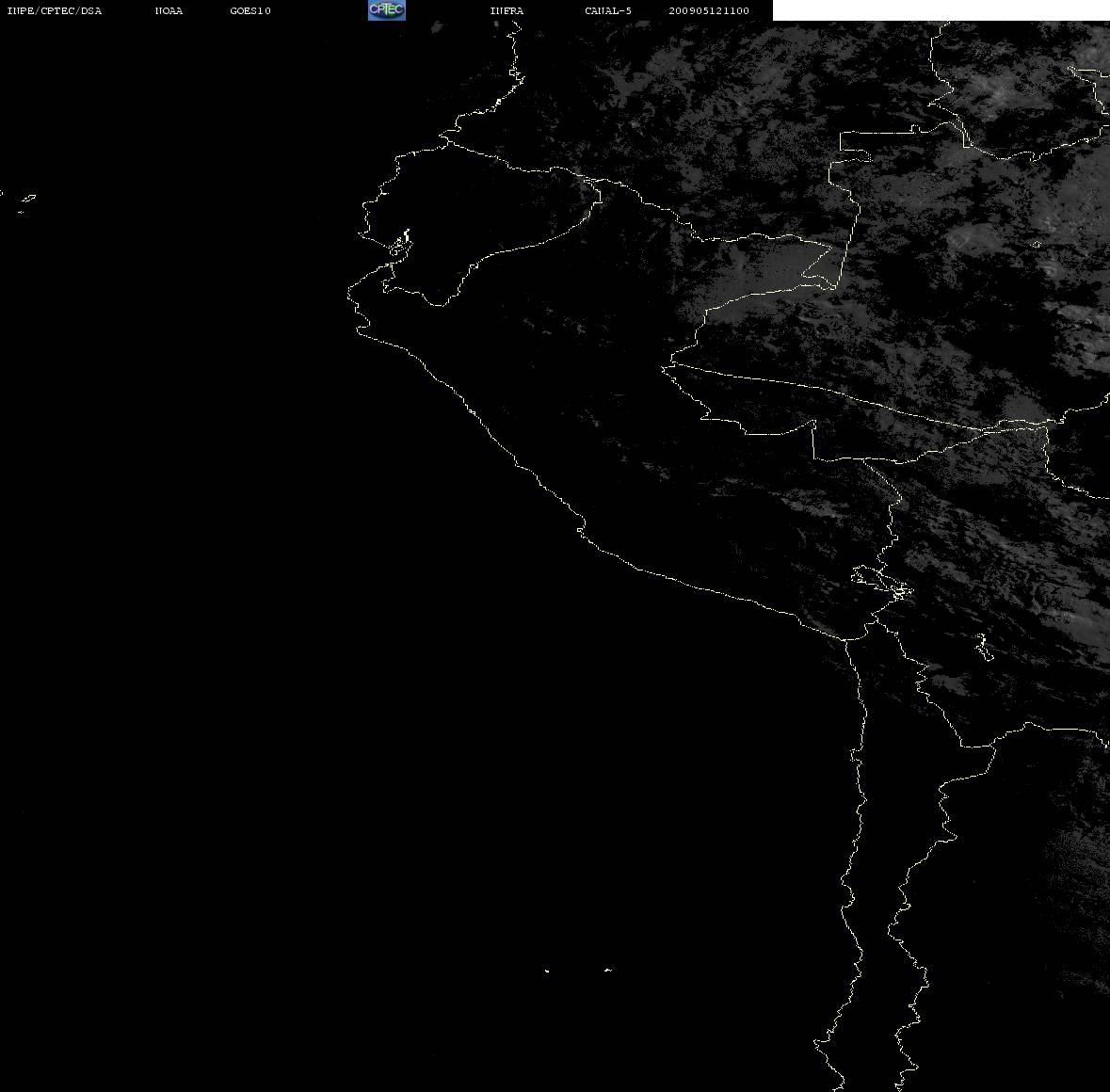The width and height of the screenshot is (1110, 1092).
Task: Click the CANAL-5 channel label
Action: coord(608,10)
